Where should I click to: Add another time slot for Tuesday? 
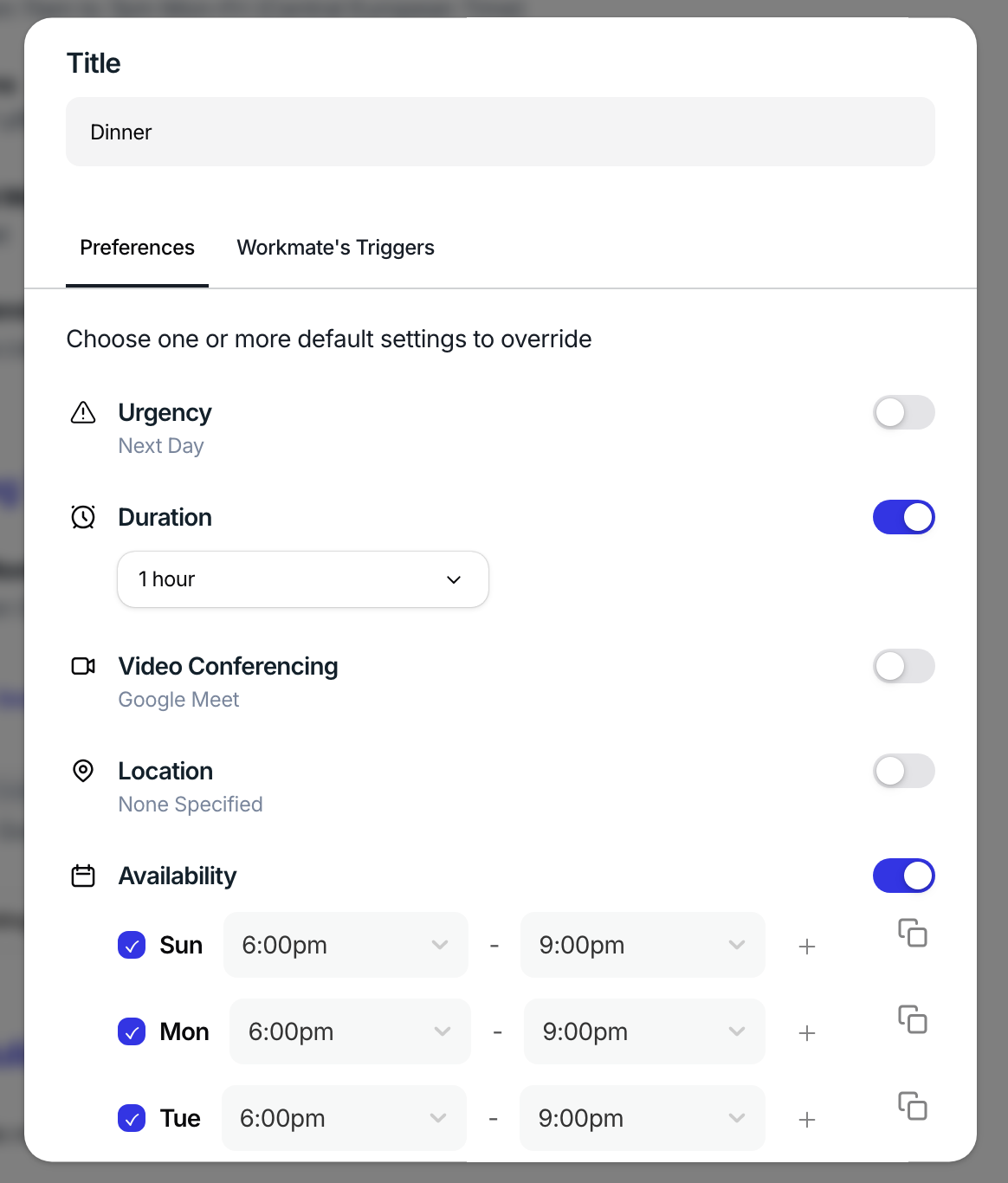[x=807, y=1120]
